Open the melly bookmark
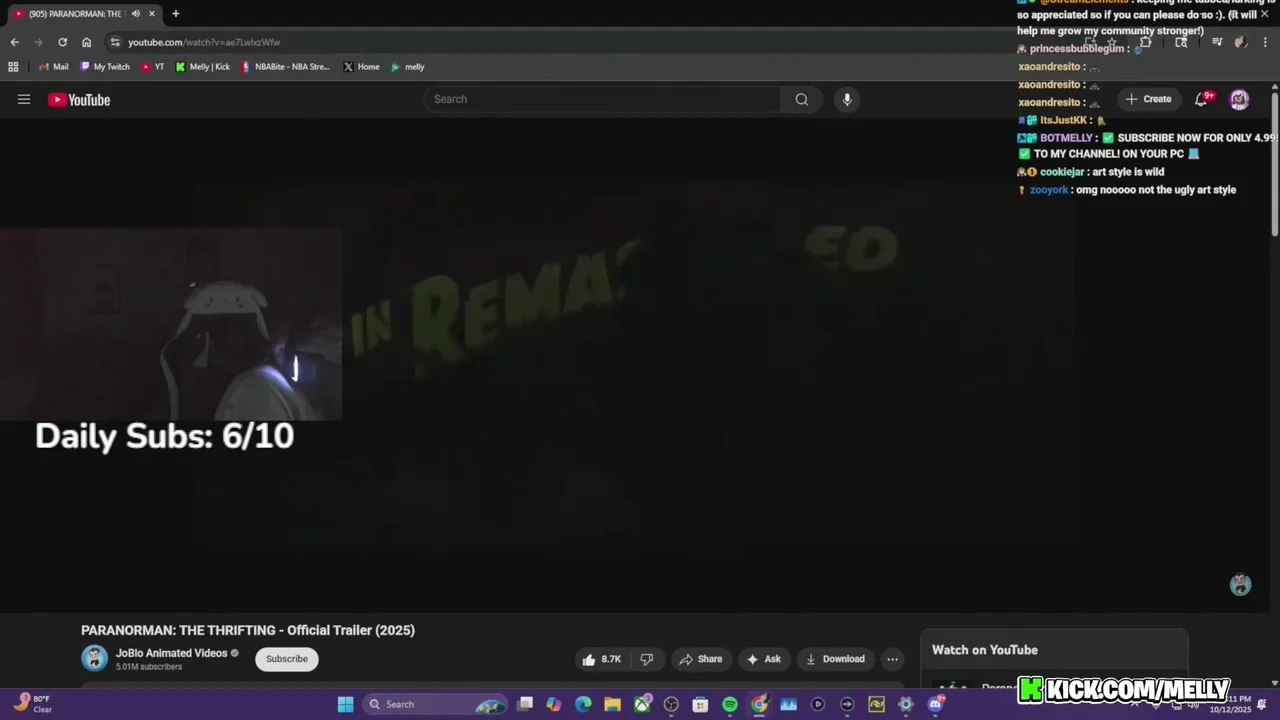This screenshot has width=1280, height=720. (408, 67)
